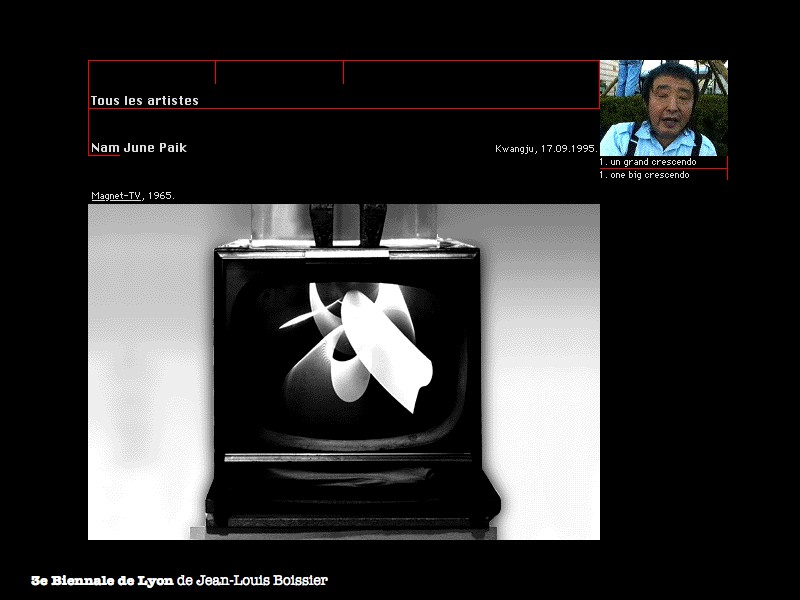Select the caption "1. un grand crescendo"
Viewport: 800px width, 600px height.
pyautogui.click(x=648, y=162)
